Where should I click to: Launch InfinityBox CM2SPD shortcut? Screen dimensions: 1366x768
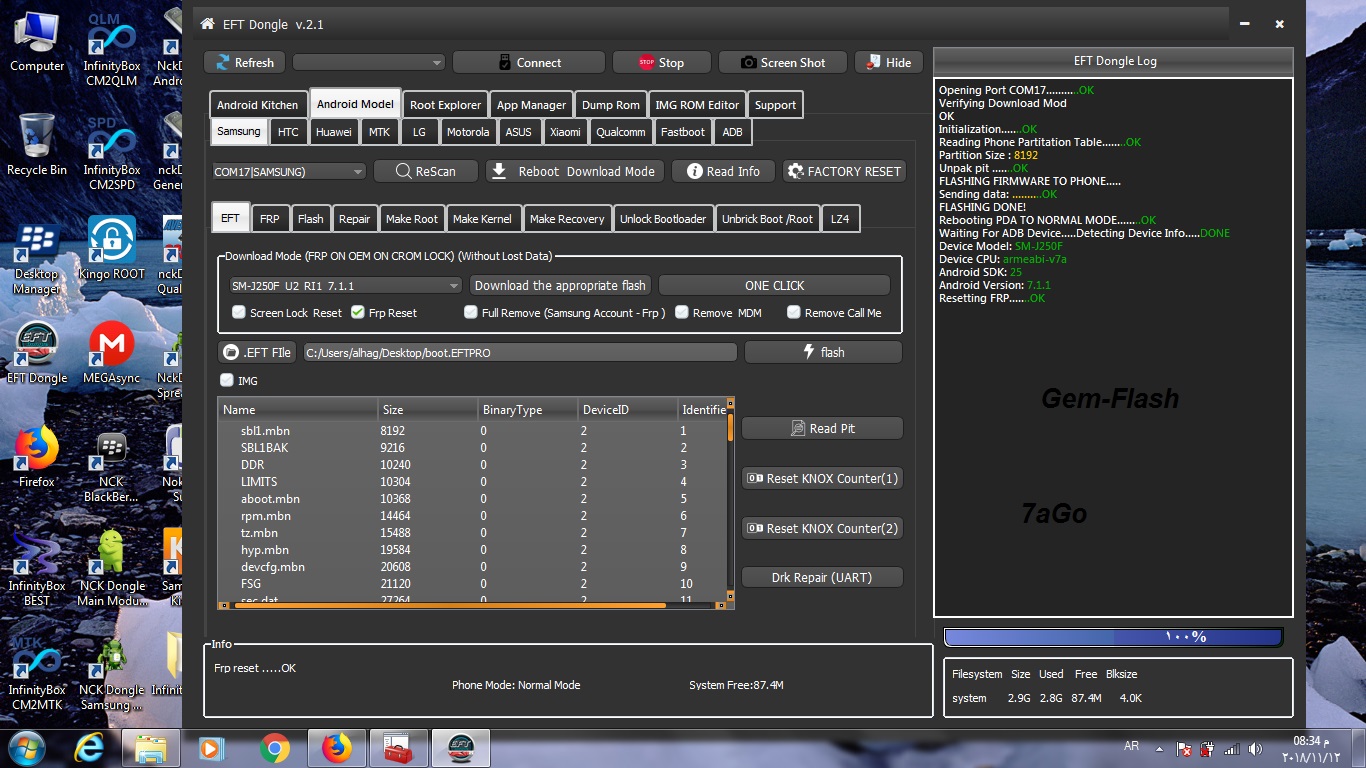coord(112,154)
